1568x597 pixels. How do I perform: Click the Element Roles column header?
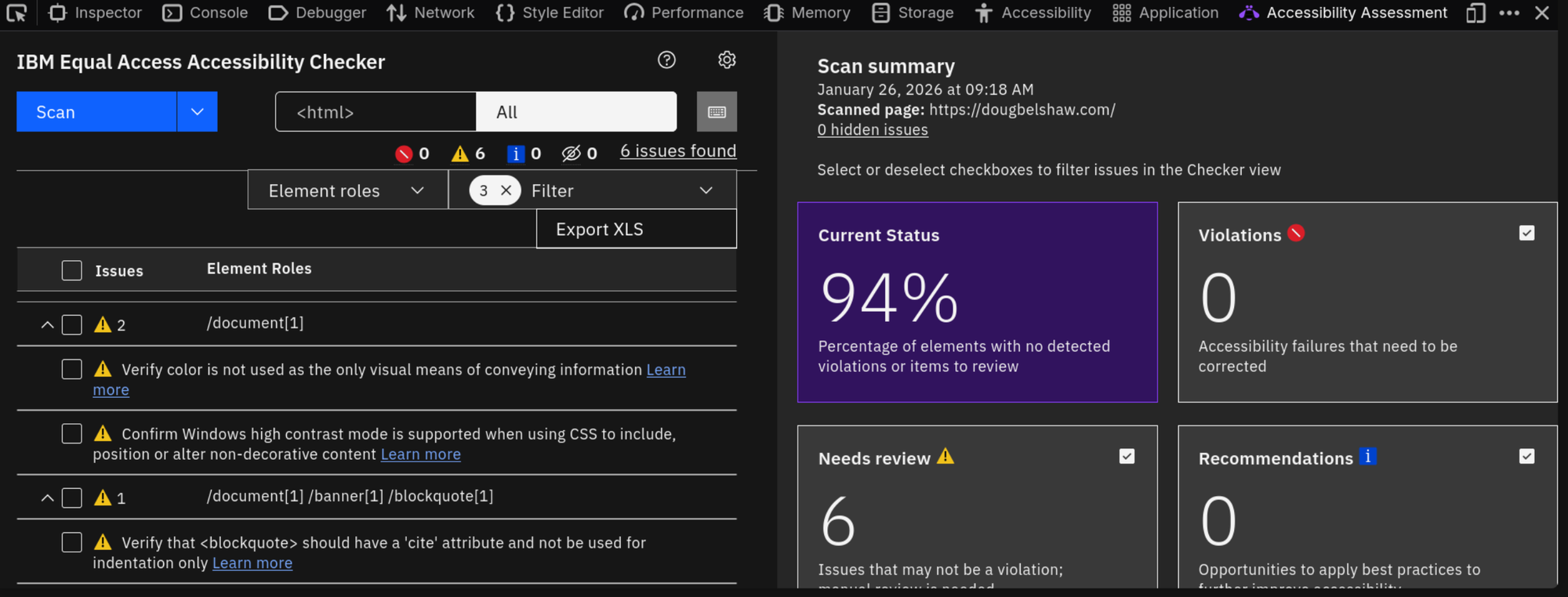point(260,269)
